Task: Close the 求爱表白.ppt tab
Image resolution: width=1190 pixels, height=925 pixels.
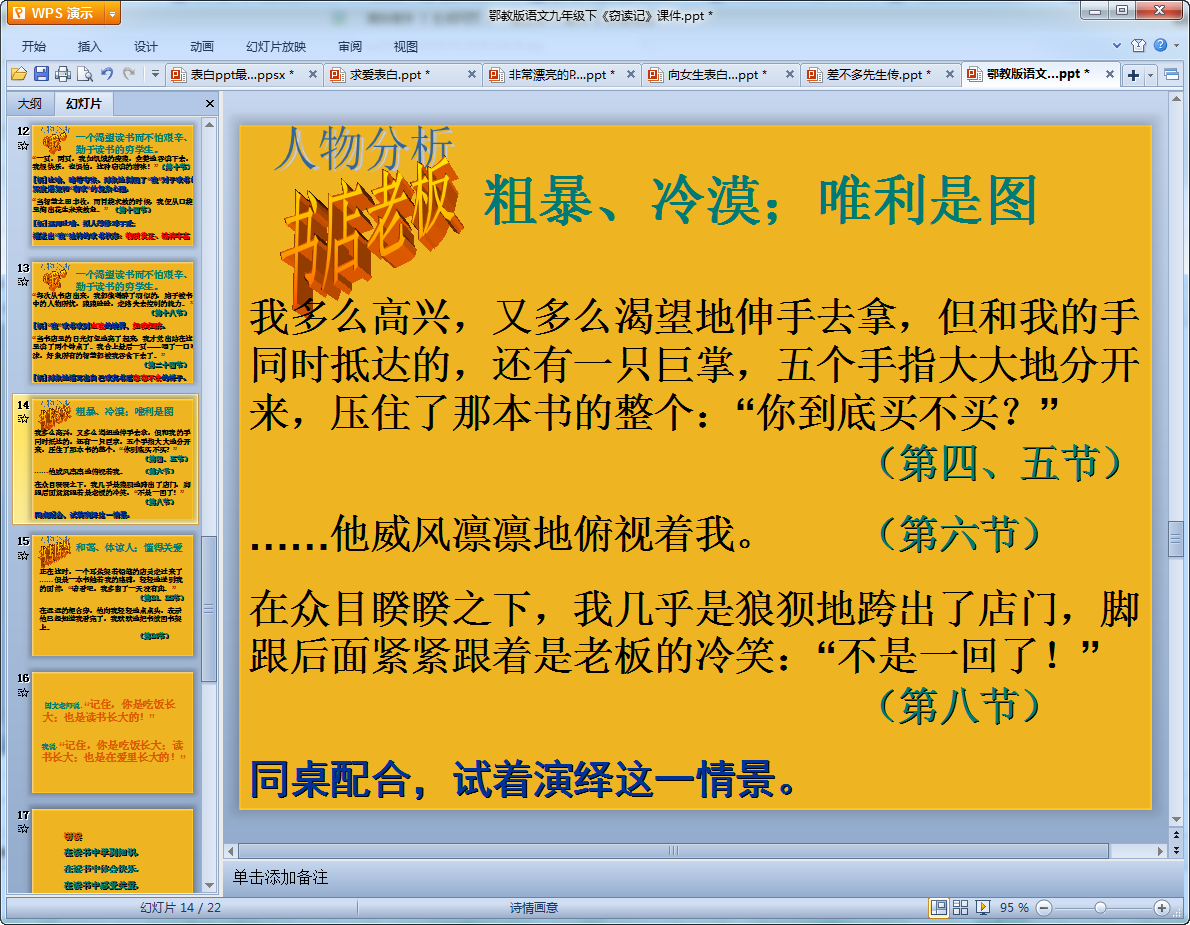Action: pos(472,74)
